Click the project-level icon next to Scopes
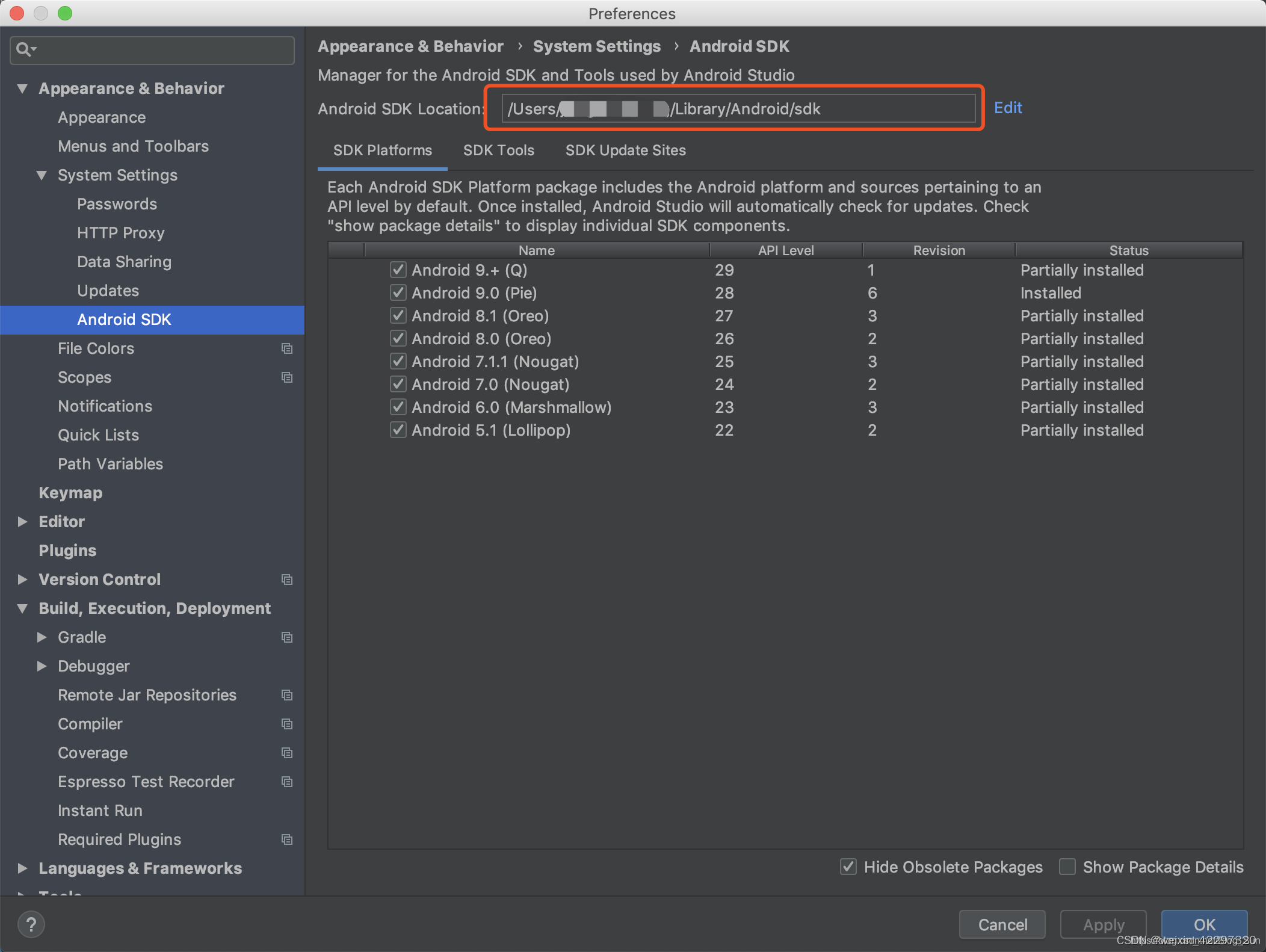This screenshot has height=952, width=1266. click(287, 377)
